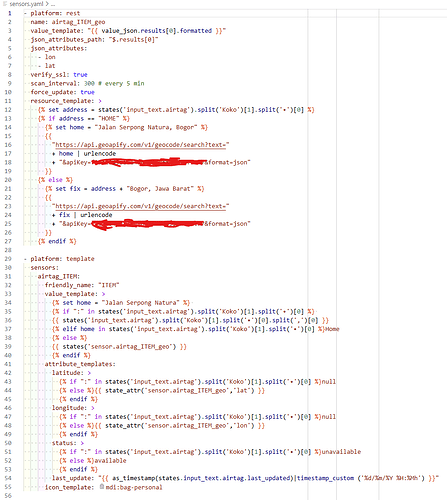Image resolution: width=447 pixels, height=500 pixels.
Task: Click the '>' marker after value_template on line 33
Action: tap(103, 294)
